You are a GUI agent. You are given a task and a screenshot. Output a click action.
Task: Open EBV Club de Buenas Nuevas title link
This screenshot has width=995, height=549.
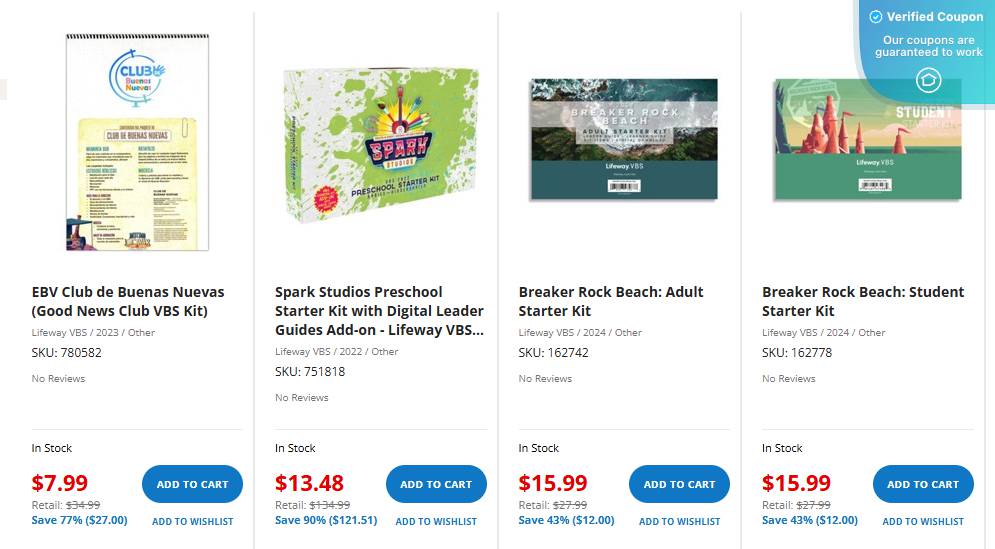[128, 301]
